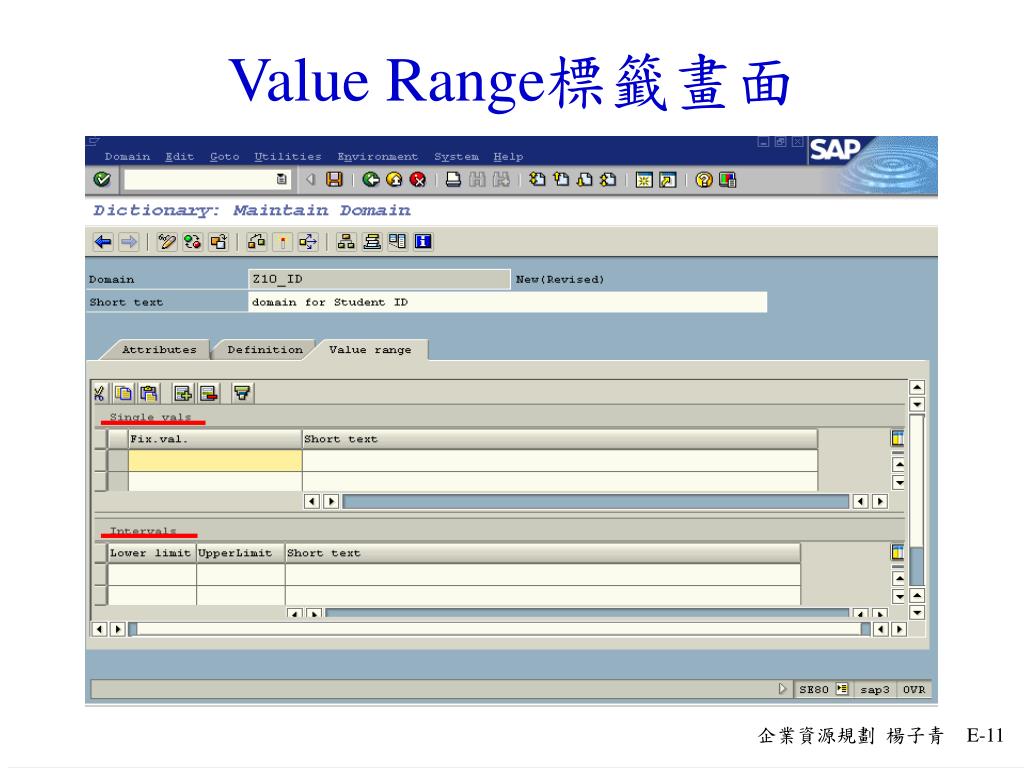This screenshot has width=1024, height=768.
Task: Click the green Enter checkmark icon
Action: 102,179
